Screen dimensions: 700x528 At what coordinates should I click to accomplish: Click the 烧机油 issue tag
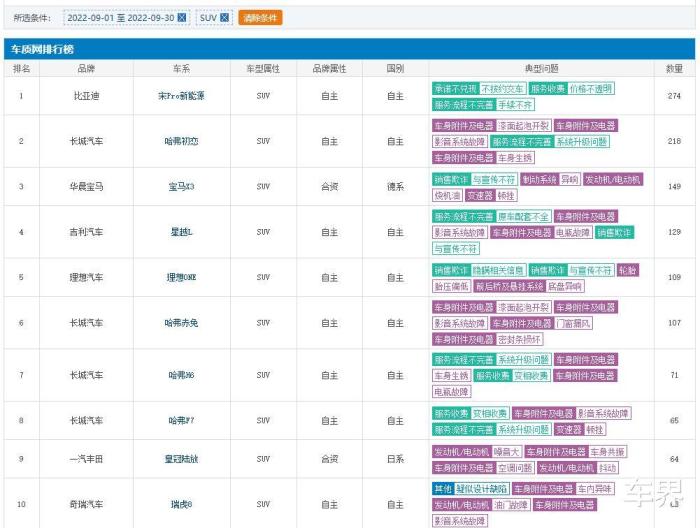click(448, 195)
